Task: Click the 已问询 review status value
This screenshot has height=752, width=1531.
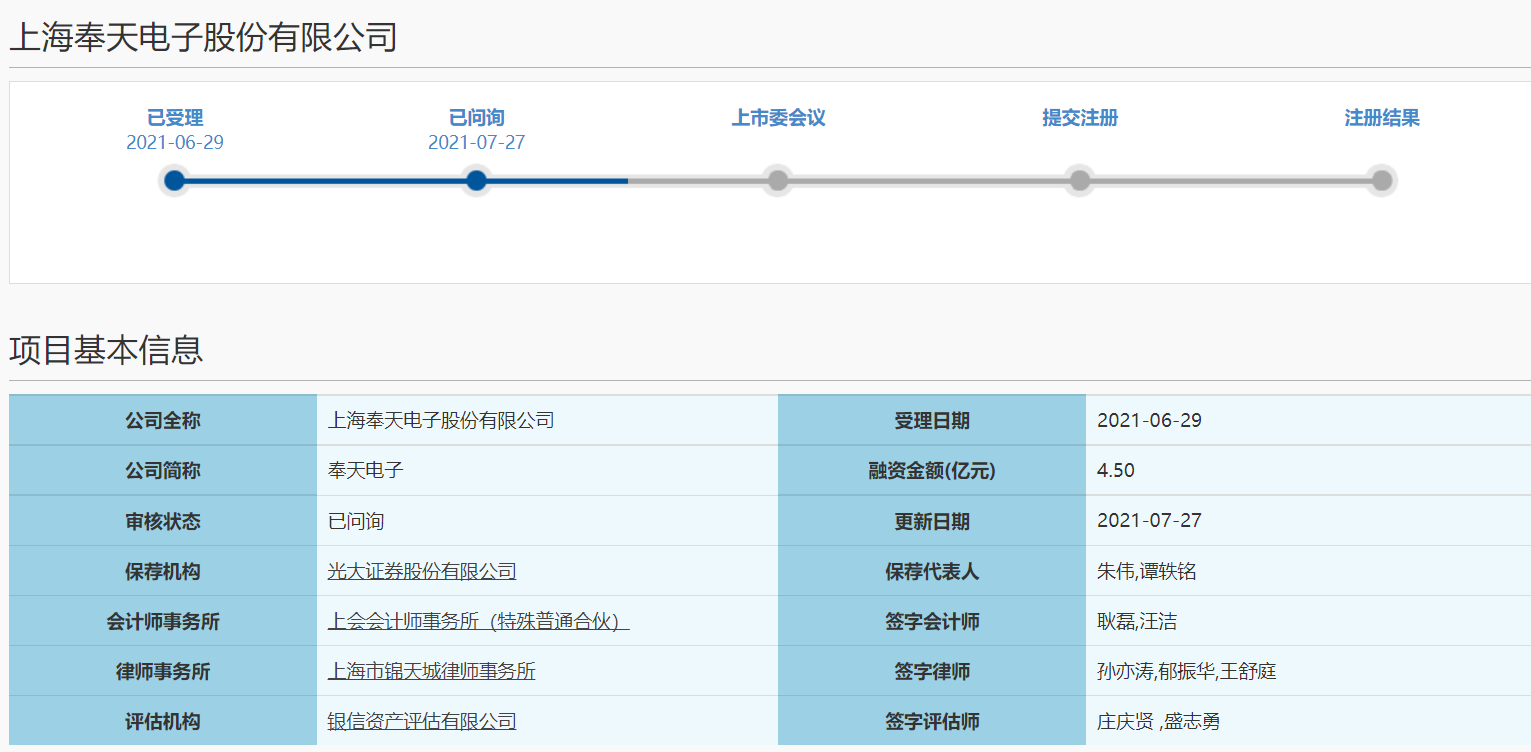Action: (356, 521)
